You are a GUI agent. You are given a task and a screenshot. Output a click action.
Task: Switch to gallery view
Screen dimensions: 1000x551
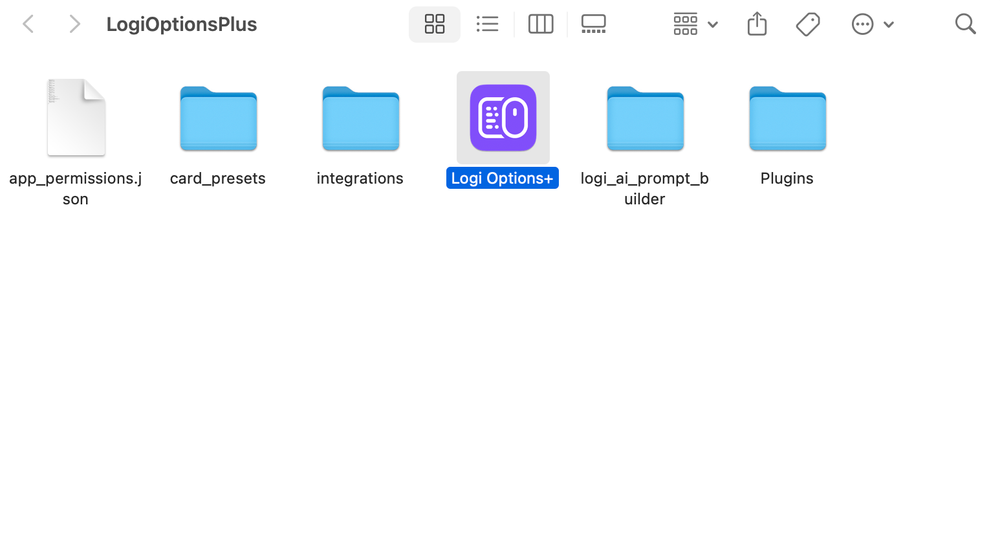click(593, 24)
